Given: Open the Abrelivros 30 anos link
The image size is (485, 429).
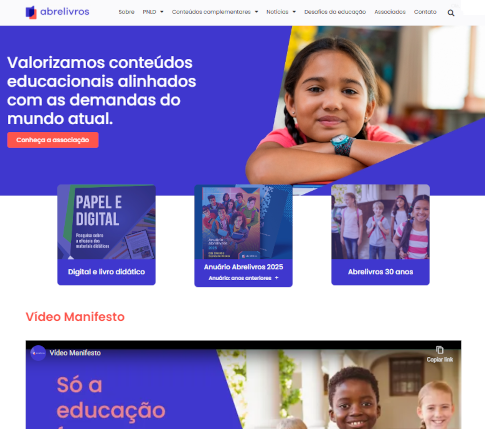Looking at the screenshot, I should tap(380, 272).
